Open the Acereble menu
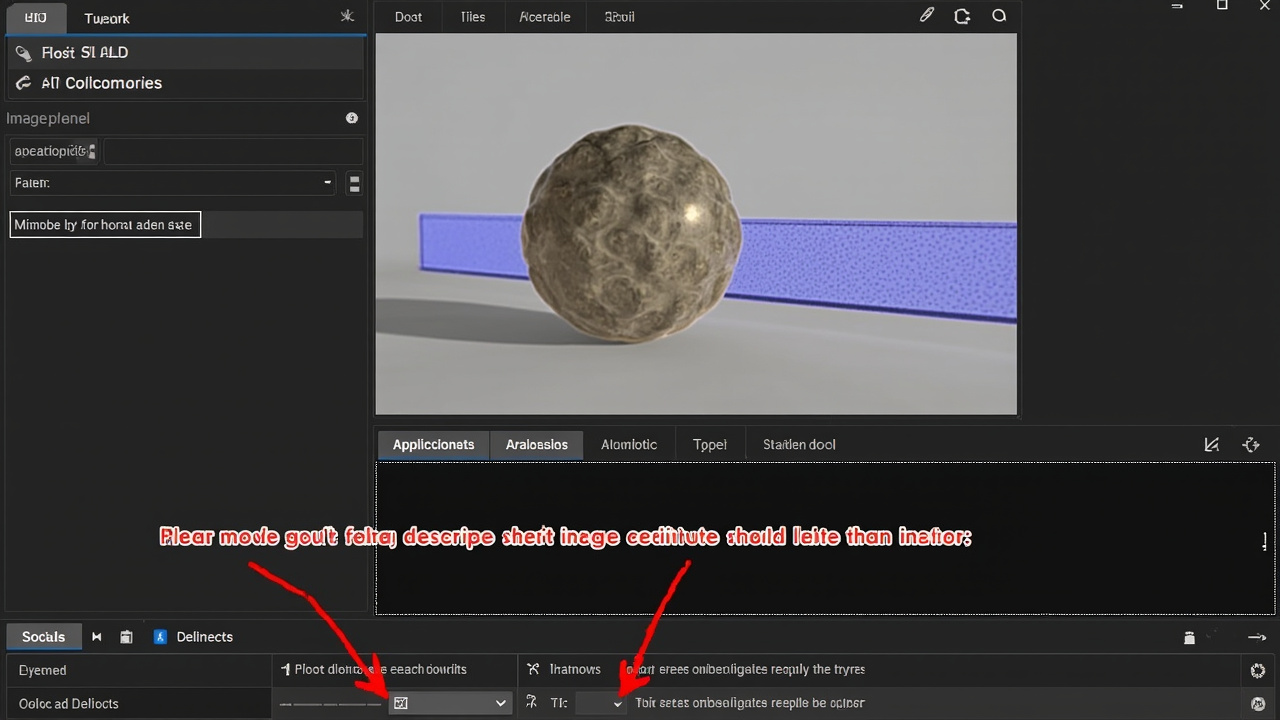1280x720 pixels. (545, 17)
